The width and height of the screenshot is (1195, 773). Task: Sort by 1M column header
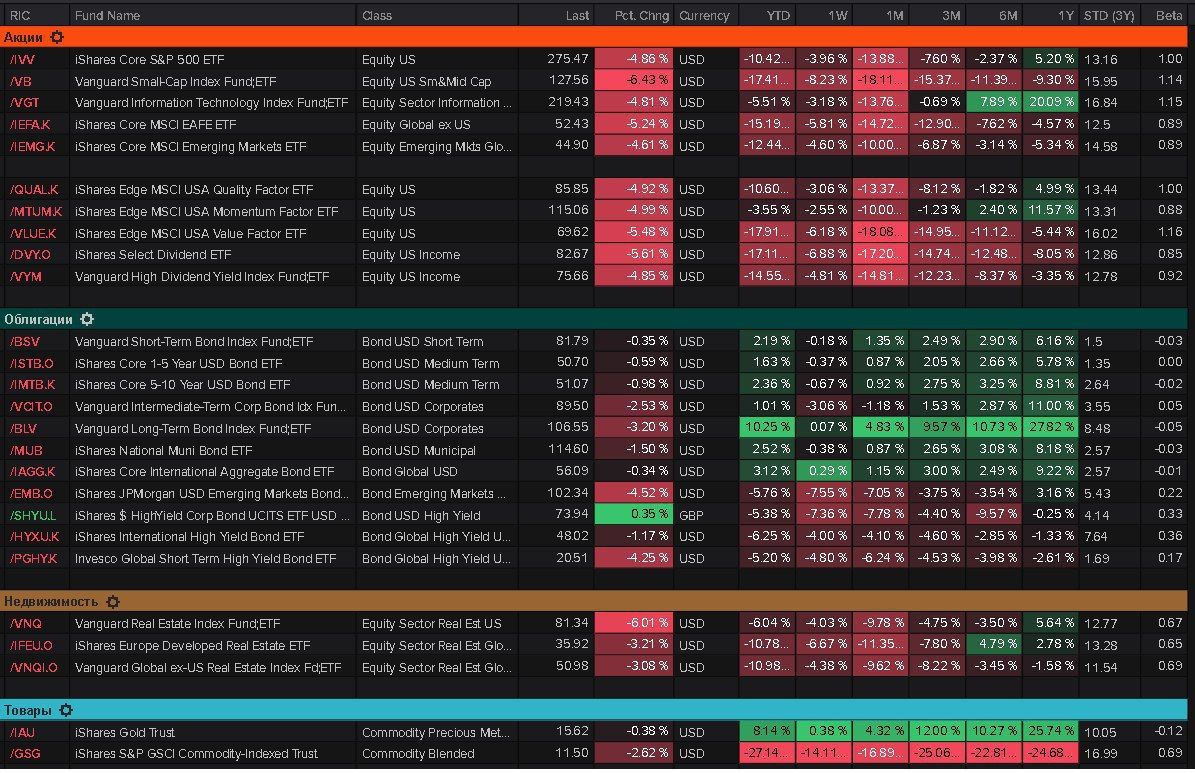894,15
